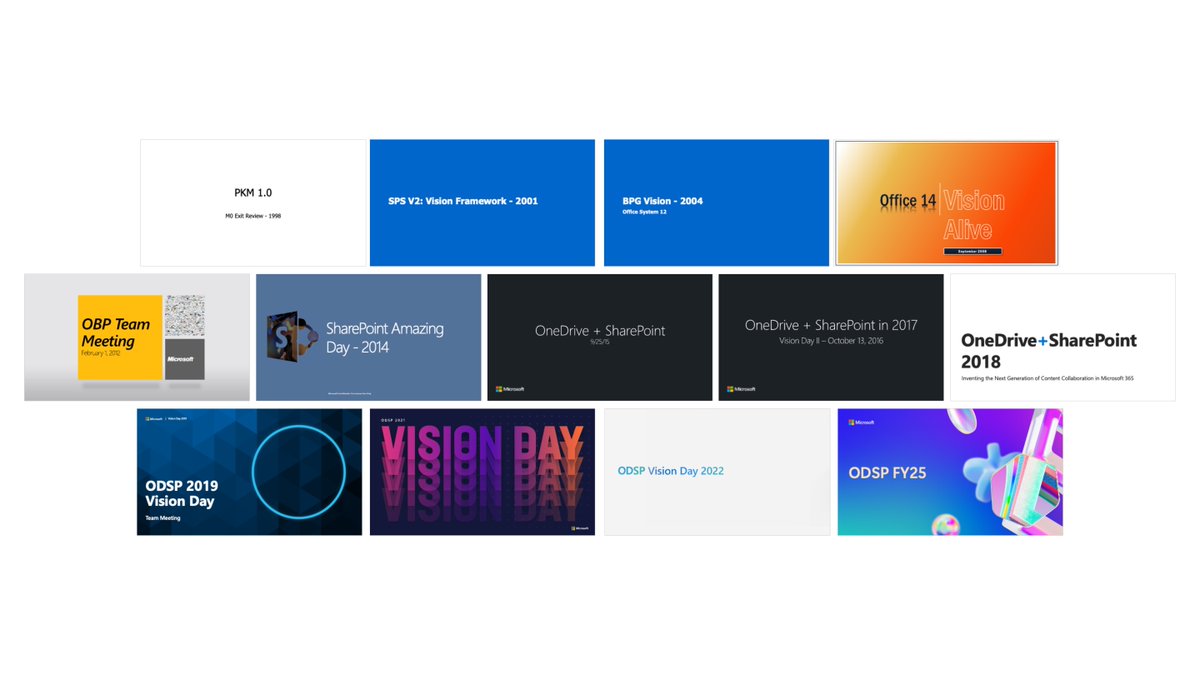Viewport: 1200px width, 675px height.
Task: Select SPS V2: Vision Framework - 2001 slide
Action: click(x=482, y=203)
